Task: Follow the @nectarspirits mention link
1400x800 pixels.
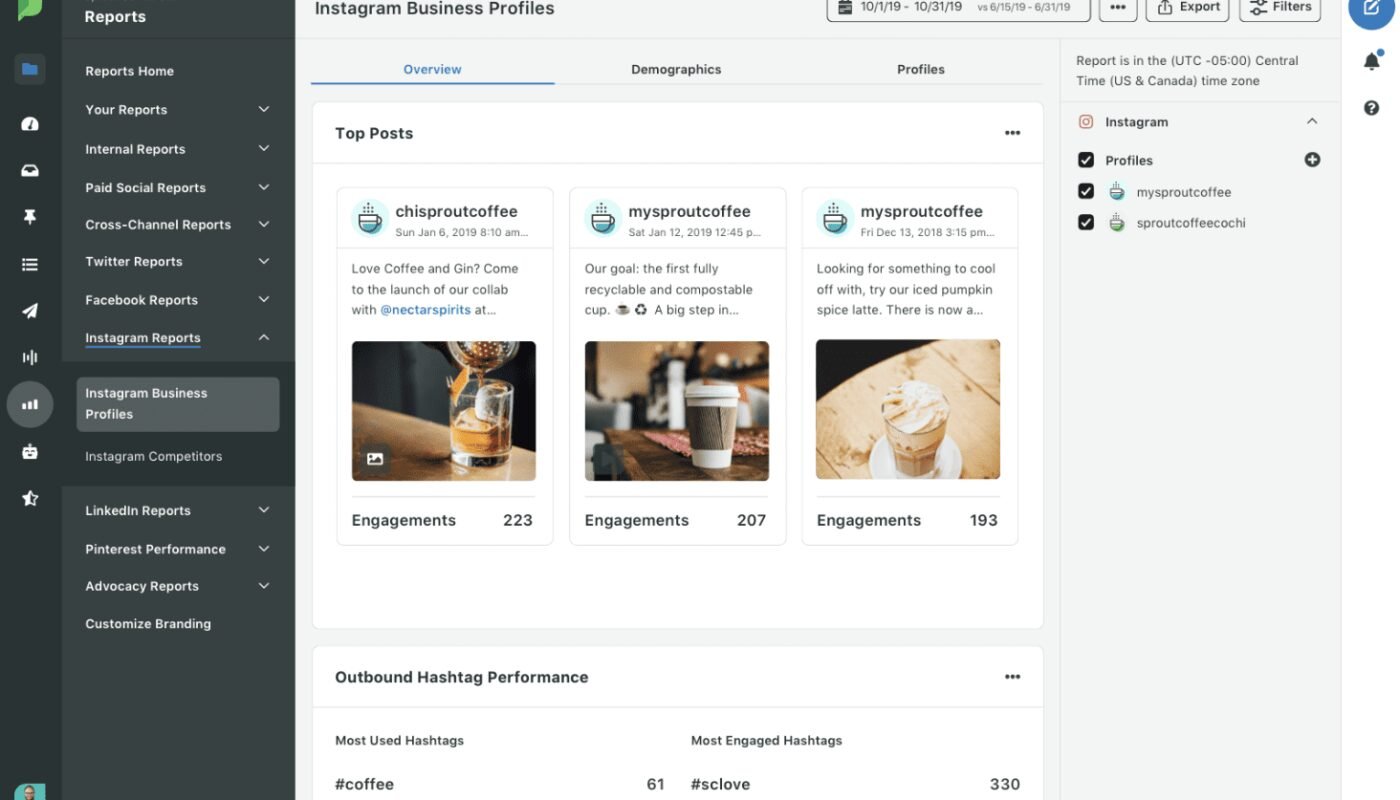Action: click(425, 310)
